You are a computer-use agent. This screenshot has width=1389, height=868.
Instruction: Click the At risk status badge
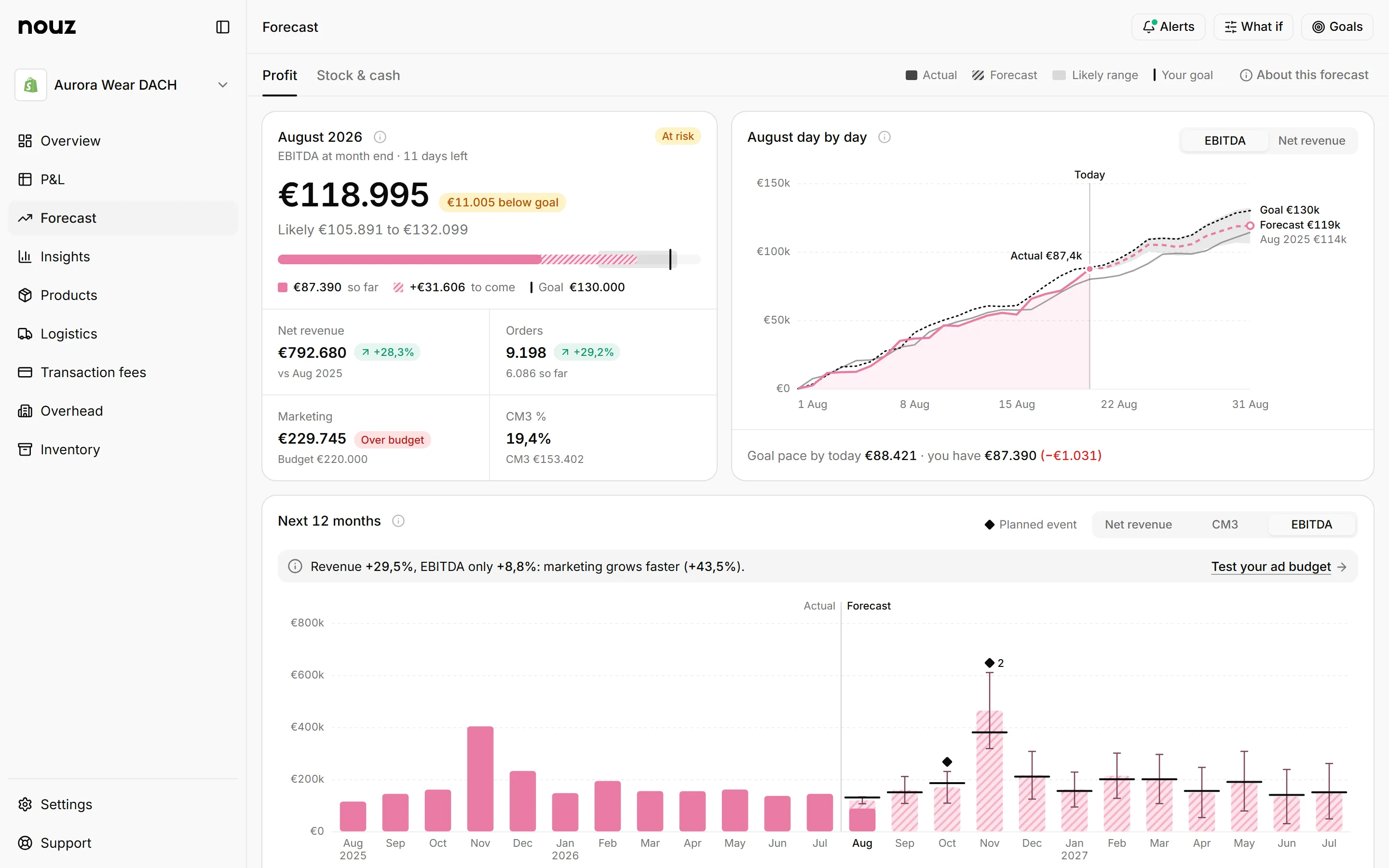point(678,136)
